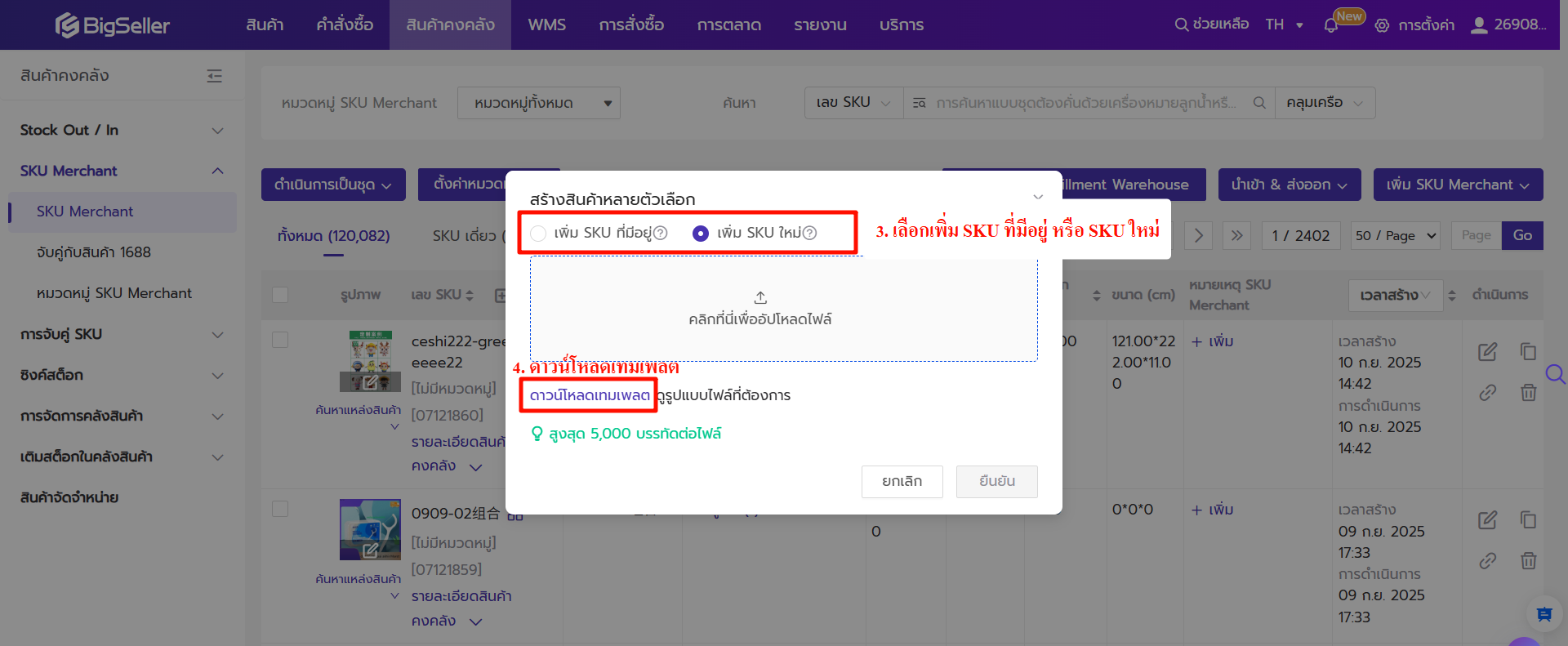Tick checkbox for 0909-02 row
Viewport: 1568px width, 646px height.
point(280,509)
